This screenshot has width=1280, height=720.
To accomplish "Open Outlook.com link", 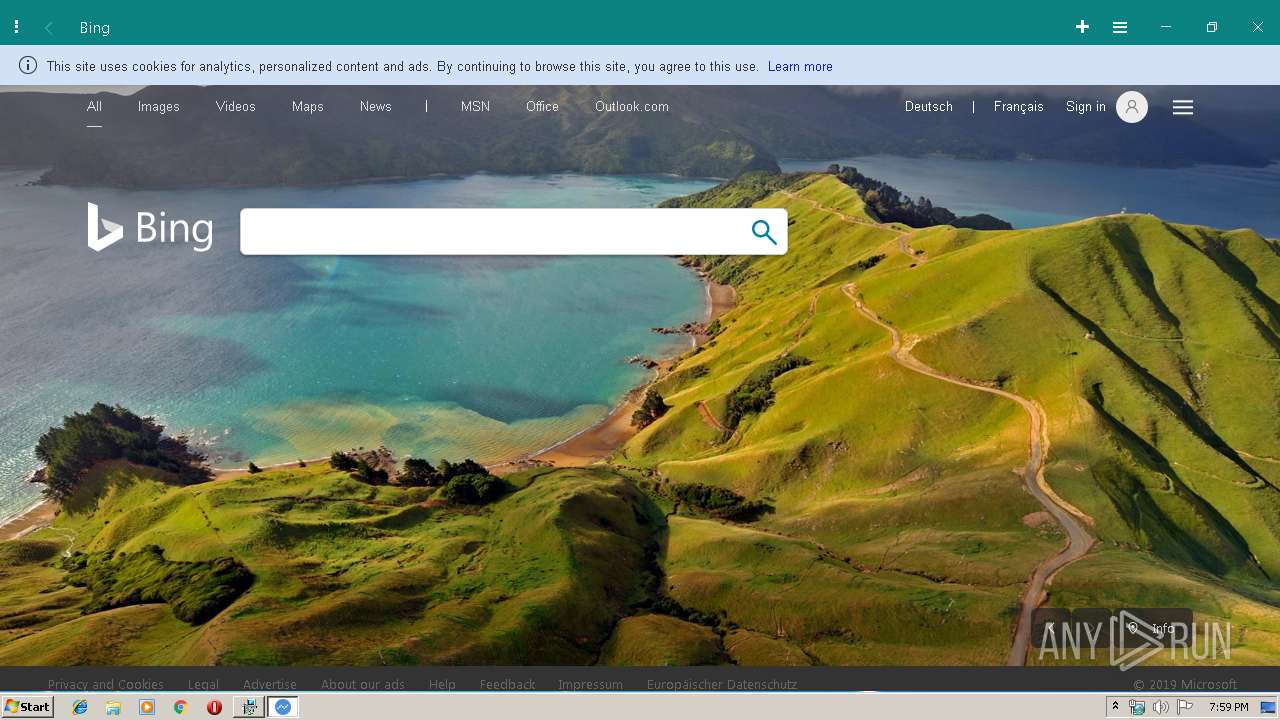I will [x=632, y=107].
